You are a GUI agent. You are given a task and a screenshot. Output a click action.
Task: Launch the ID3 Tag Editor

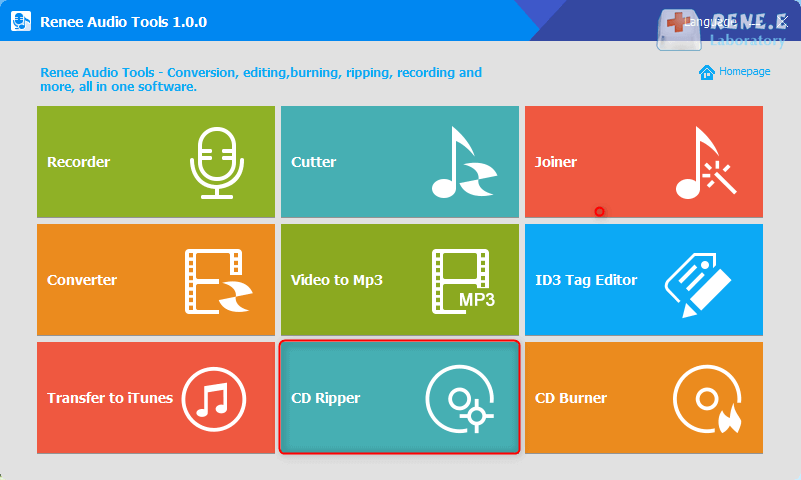coord(644,280)
